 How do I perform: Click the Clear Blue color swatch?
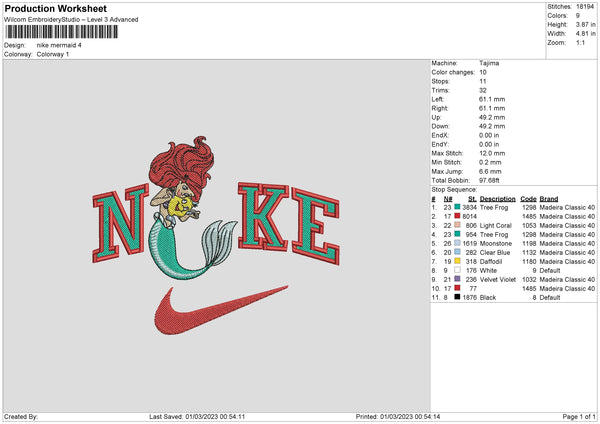tap(457, 252)
